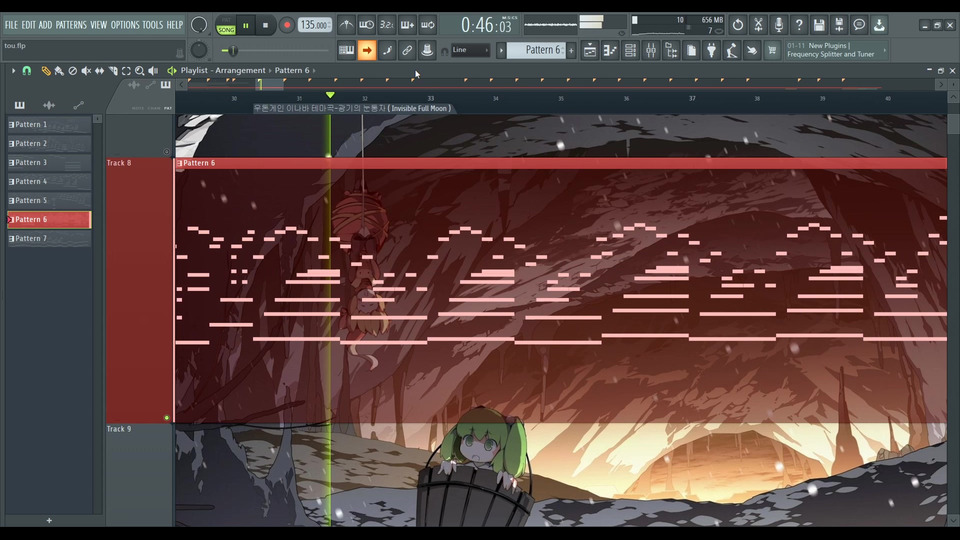The width and height of the screenshot is (960, 540).
Task: Select the Mute tool
Action: (x=86, y=71)
